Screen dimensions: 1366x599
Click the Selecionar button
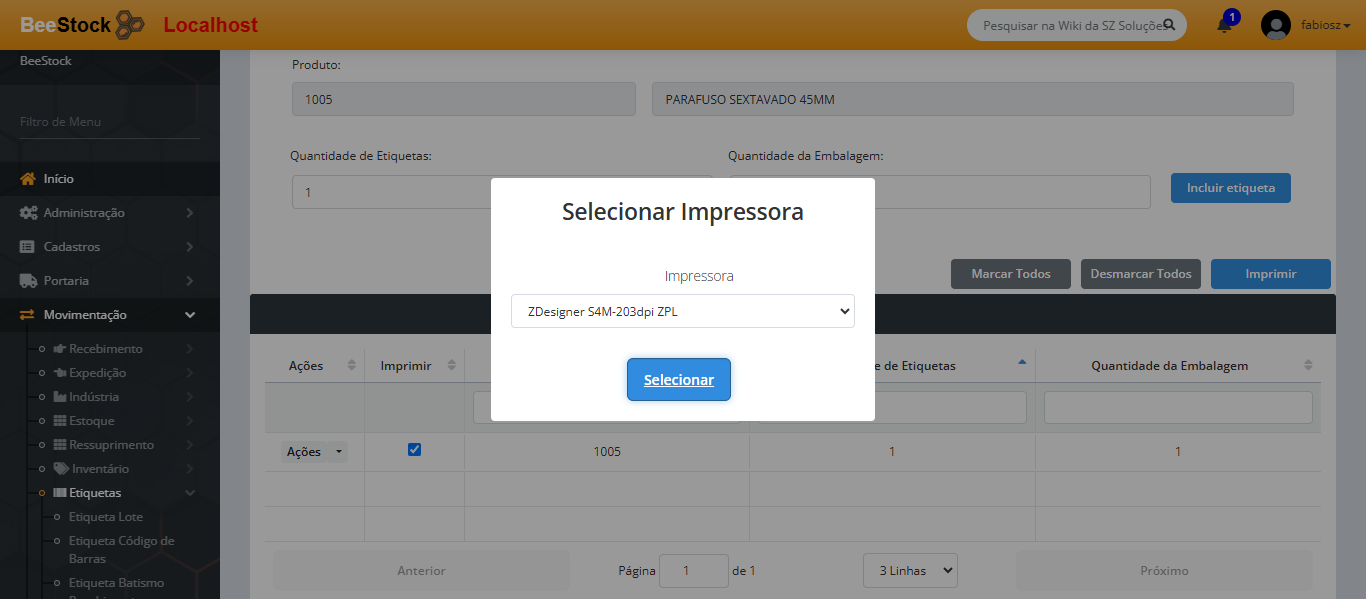click(x=679, y=380)
